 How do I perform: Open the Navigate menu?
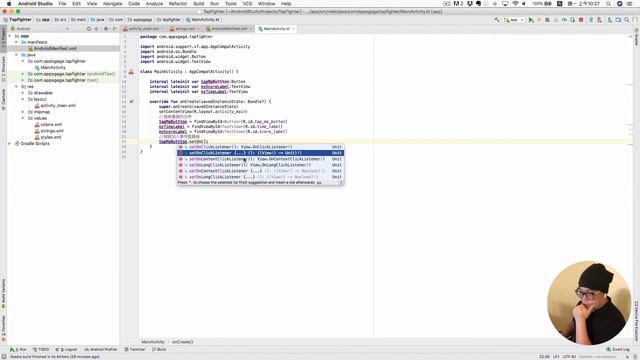(x=112, y=4)
